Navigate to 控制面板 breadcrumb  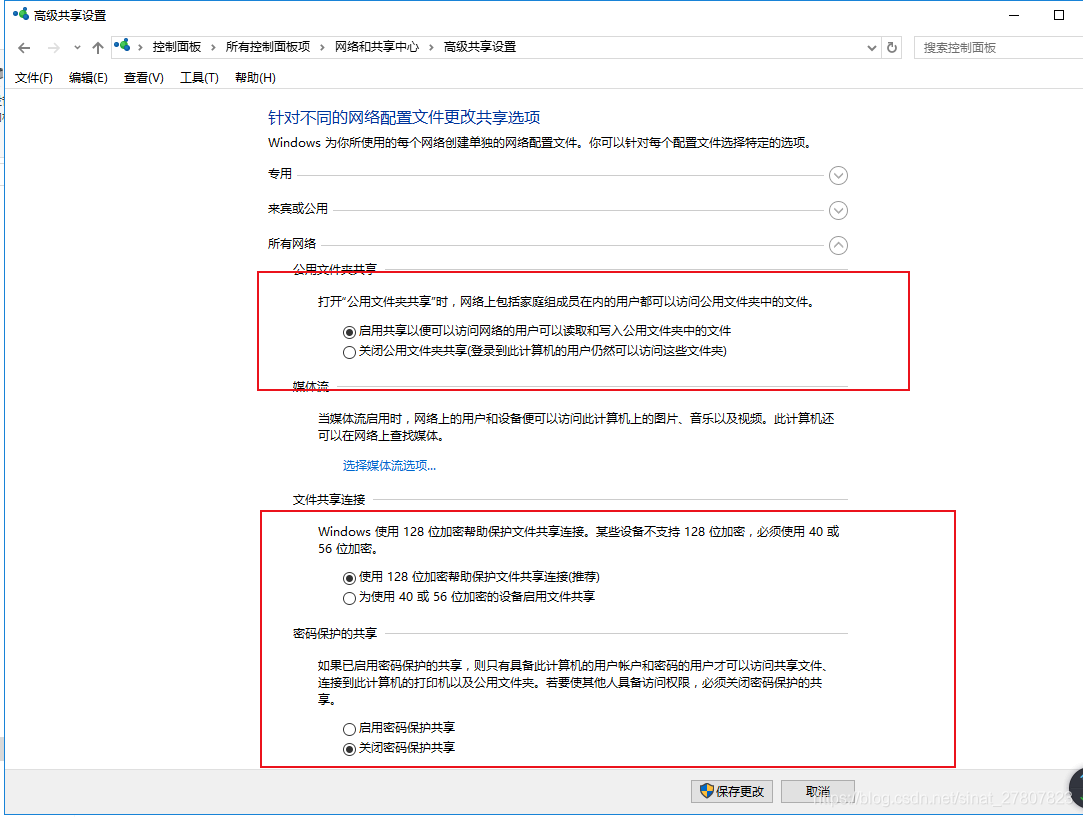point(177,47)
